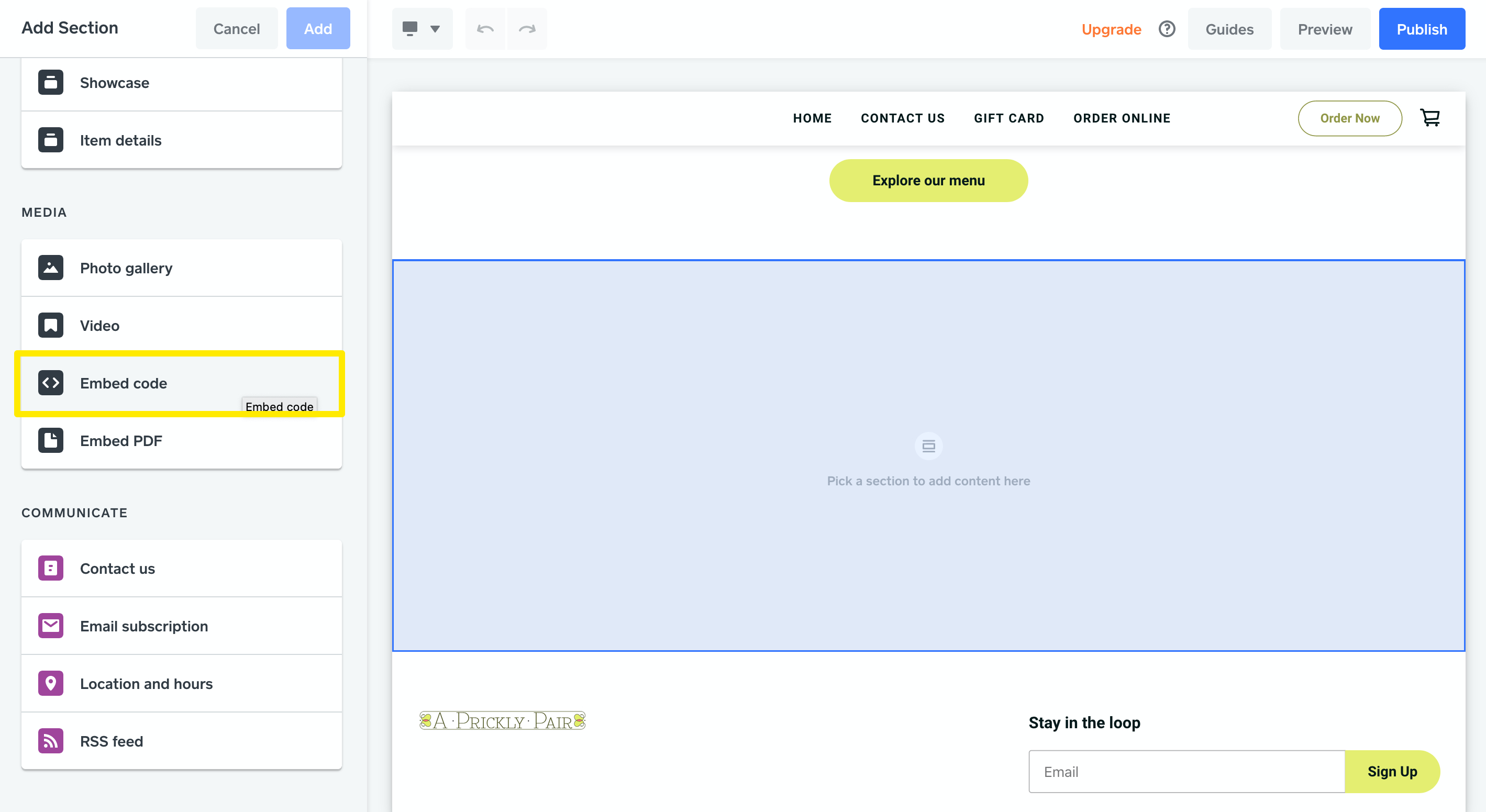This screenshot has width=1486, height=812.
Task: Open the help question mark icon
Action: (x=1167, y=29)
